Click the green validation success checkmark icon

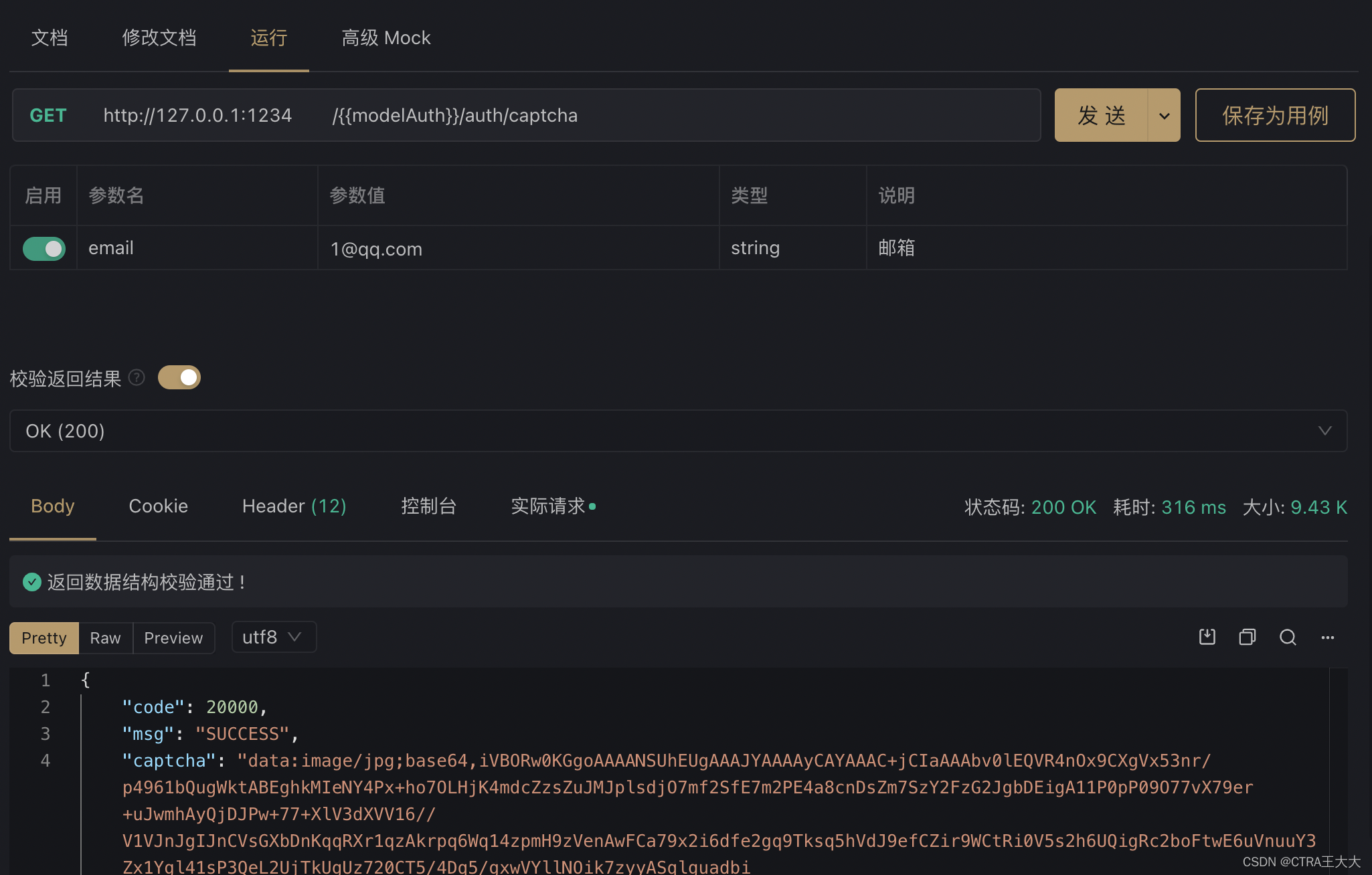pos(32,582)
